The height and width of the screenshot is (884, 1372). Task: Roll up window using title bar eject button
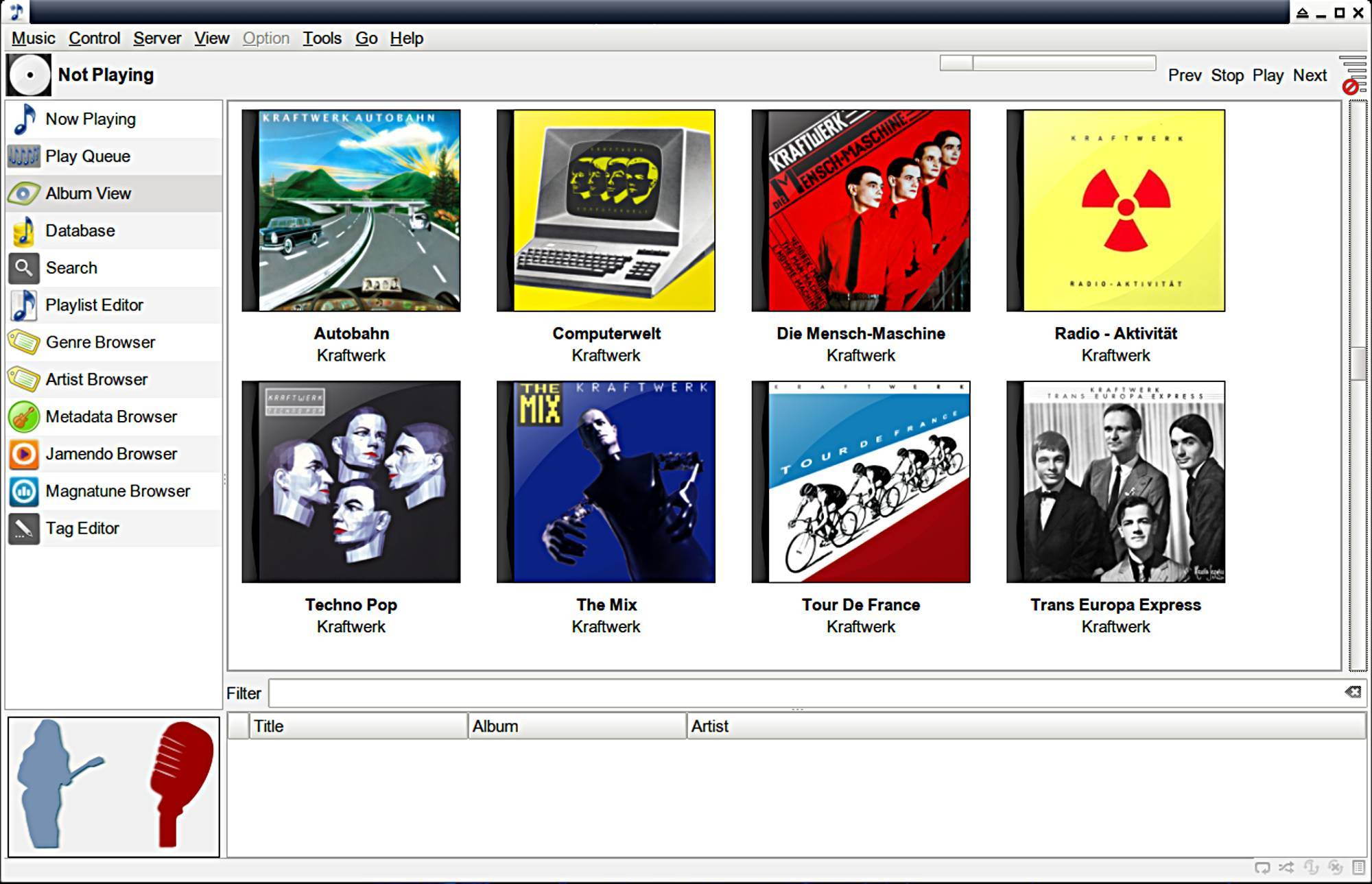1302,12
